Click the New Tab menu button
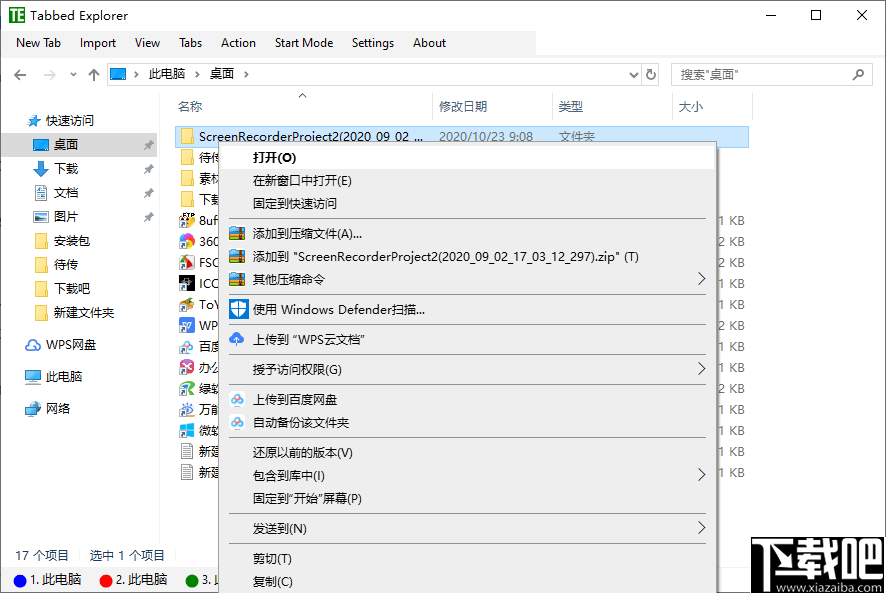The height and width of the screenshot is (593, 886). (x=38, y=43)
